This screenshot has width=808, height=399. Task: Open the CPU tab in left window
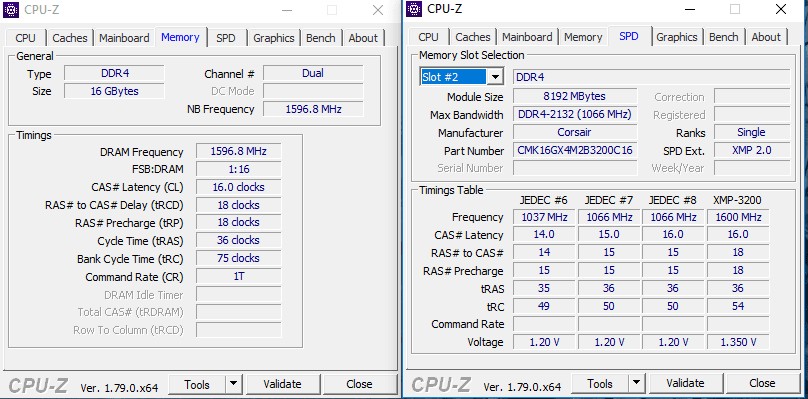coord(25,38)
